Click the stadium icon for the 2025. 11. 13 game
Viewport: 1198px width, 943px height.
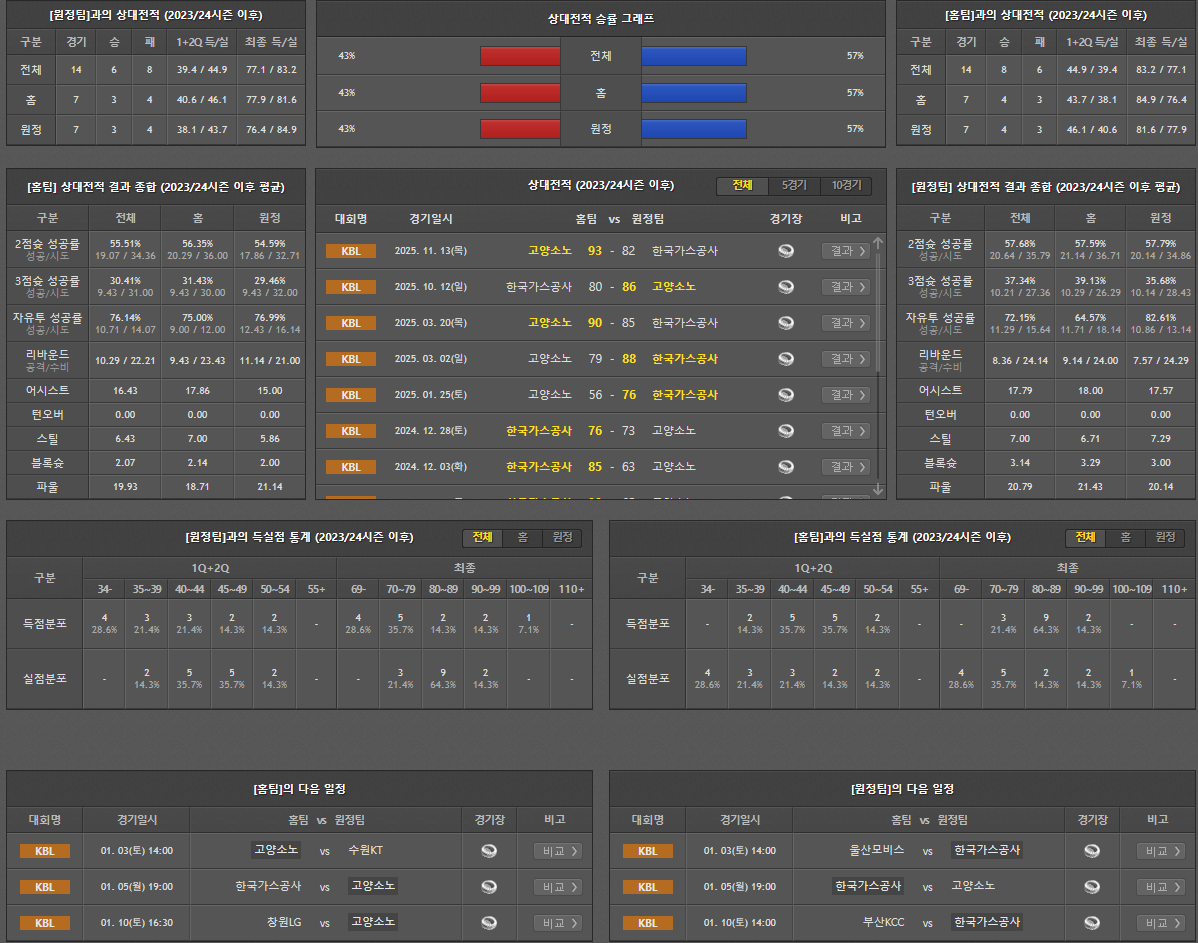(786, 251)
